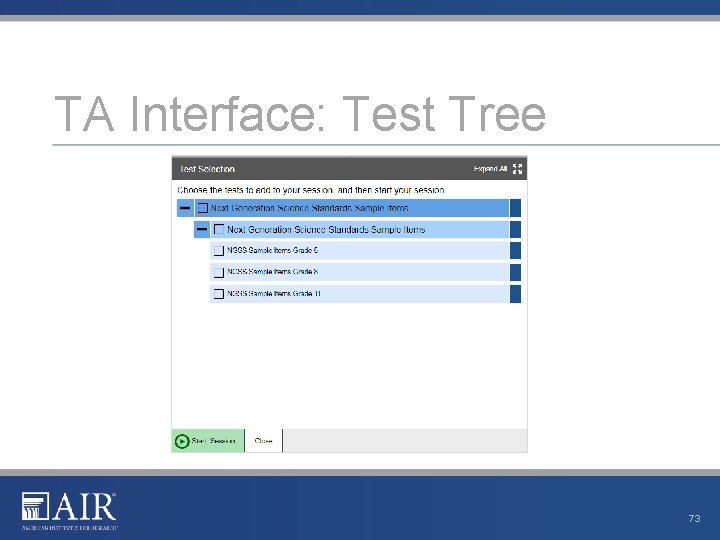Select the NGSS Sample Items Grade 11 row text
Viewport: 720px width, 540px height.
(274, 293)
